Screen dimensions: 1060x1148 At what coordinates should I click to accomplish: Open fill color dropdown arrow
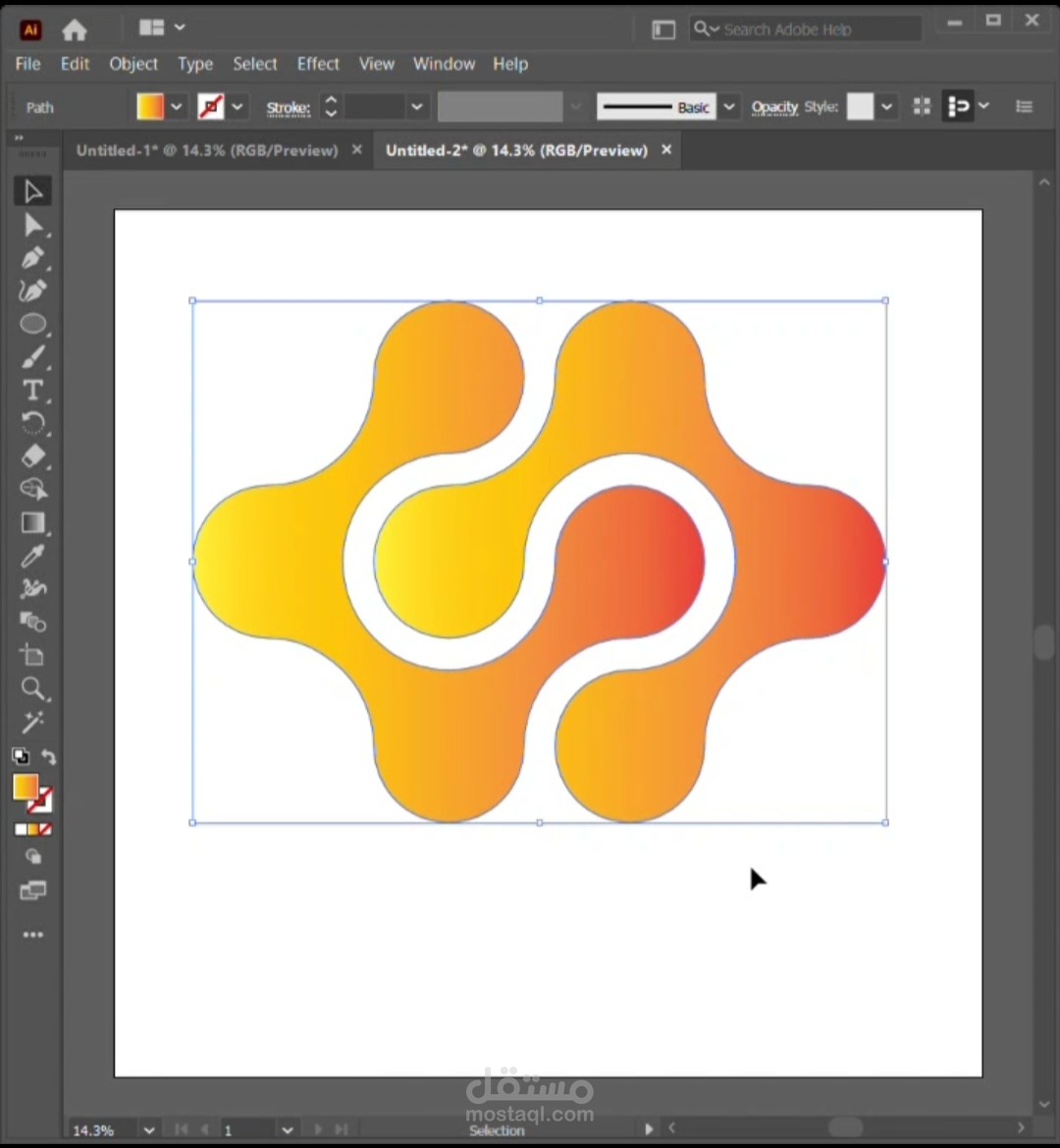pyautogui.click(x=177, y=107)
